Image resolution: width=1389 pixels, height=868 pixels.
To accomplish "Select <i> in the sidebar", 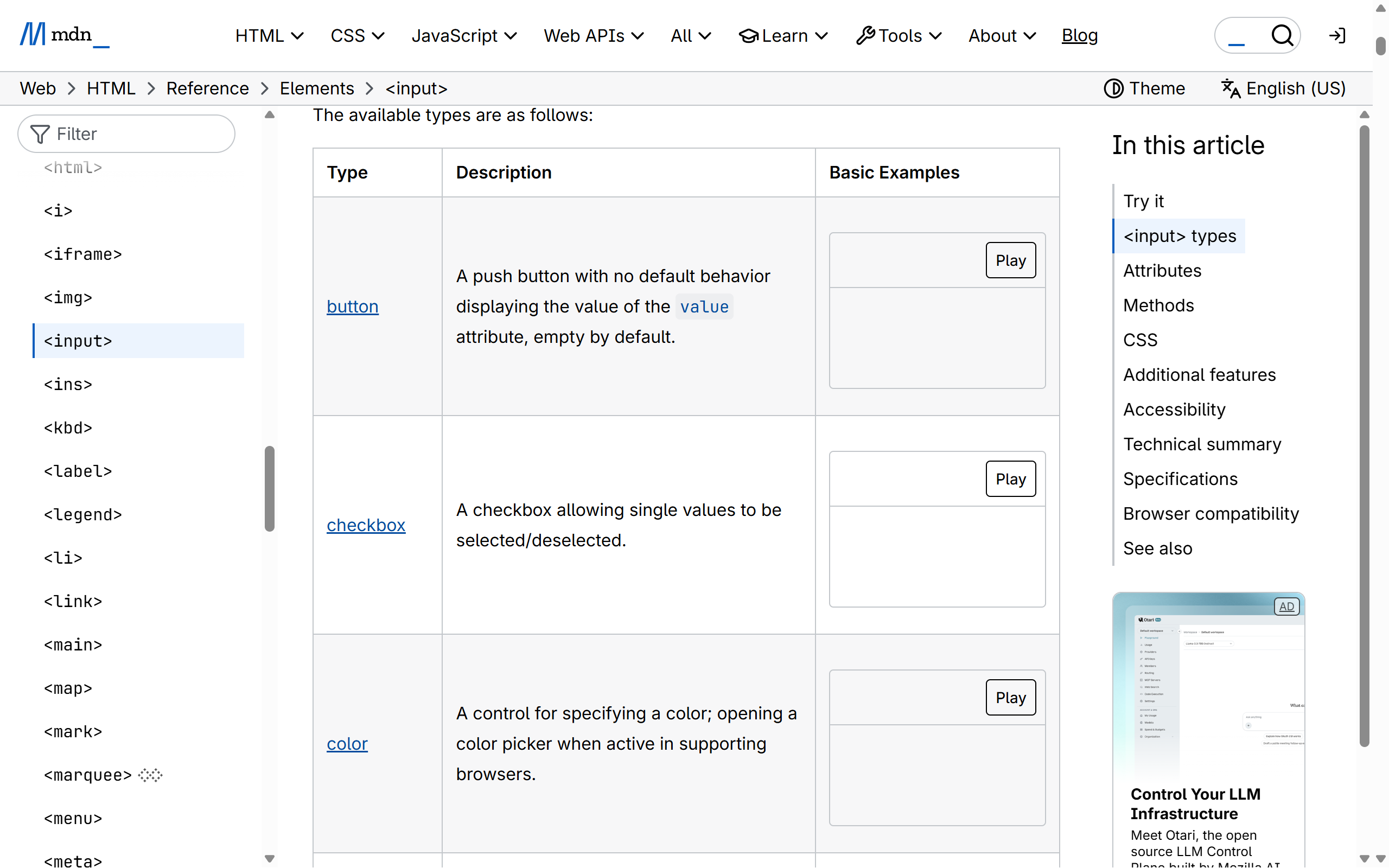I will 138,210.
